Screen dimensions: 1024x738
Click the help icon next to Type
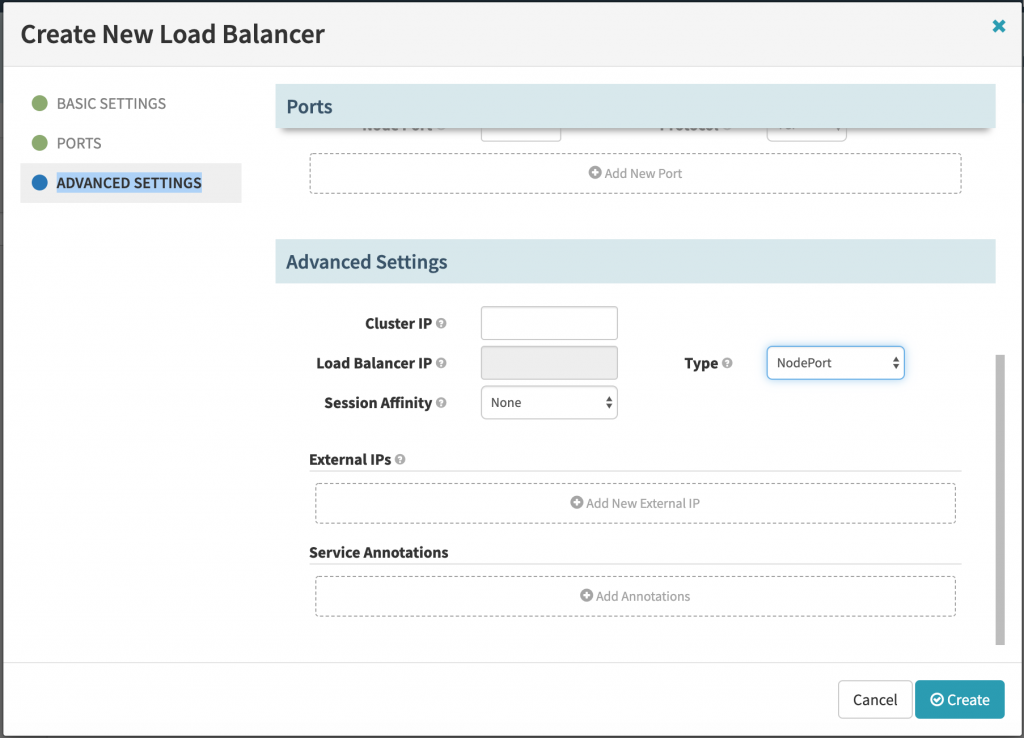pos(727,364)
